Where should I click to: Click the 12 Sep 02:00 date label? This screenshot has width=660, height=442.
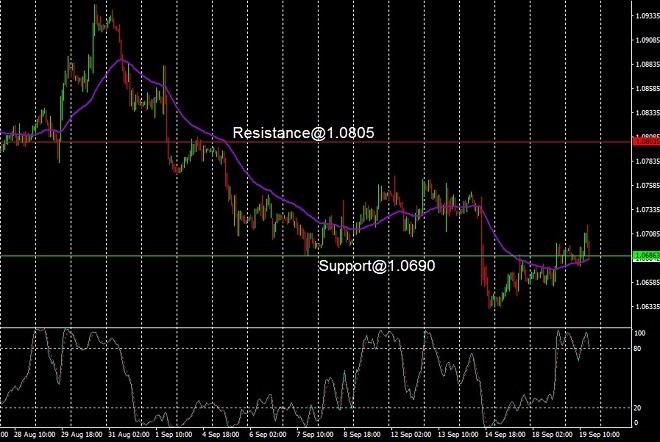click(x=411, y=434)
